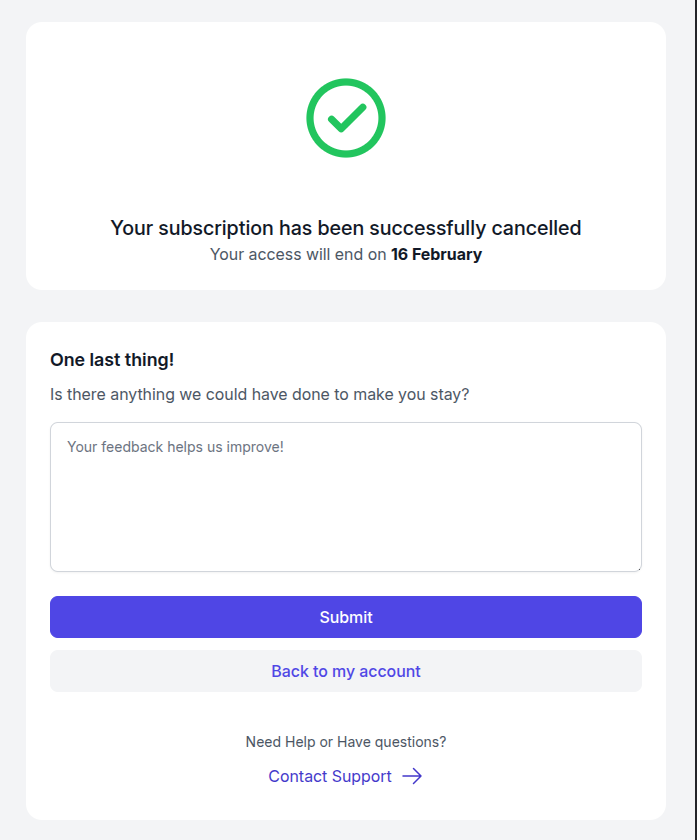Click the white space below the Contact Support link

coord(346,804)
